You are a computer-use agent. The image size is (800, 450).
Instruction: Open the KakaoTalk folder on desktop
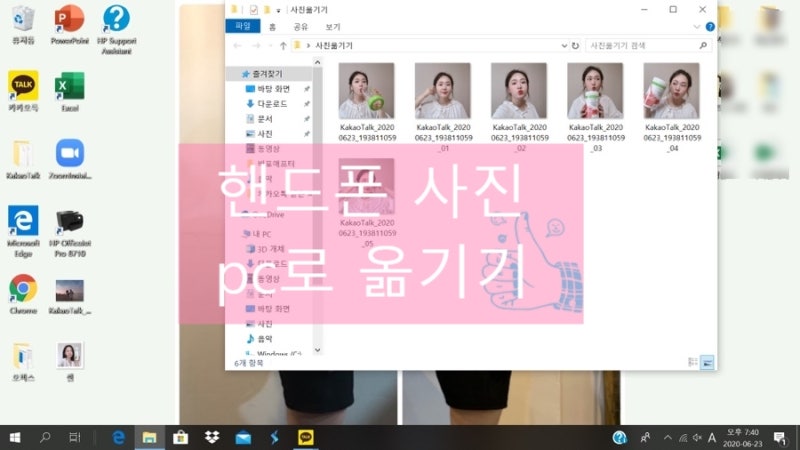[x=23, y=159]
